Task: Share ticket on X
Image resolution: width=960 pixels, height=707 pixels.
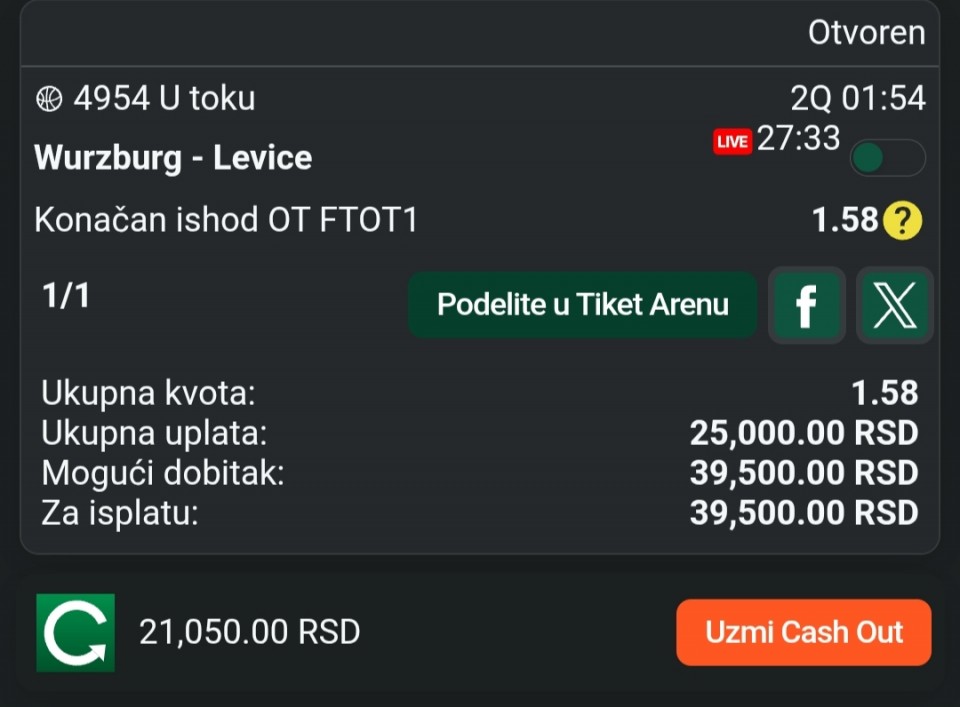Action: (x=895, y=305)
